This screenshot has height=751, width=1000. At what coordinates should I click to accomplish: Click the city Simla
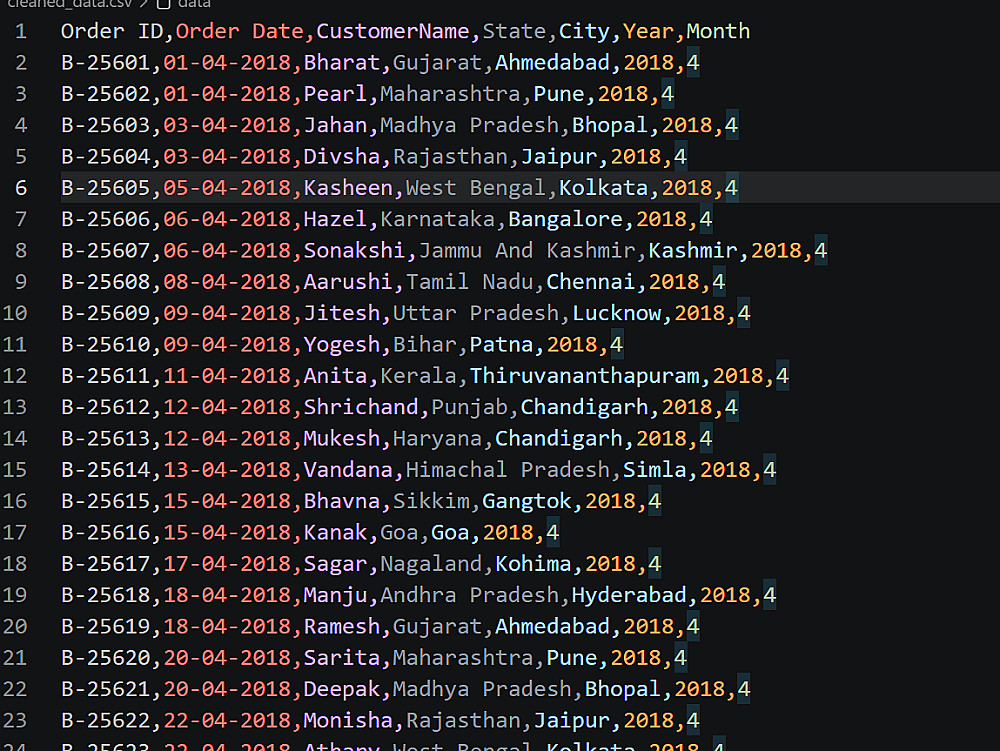[x=654, y=469]
